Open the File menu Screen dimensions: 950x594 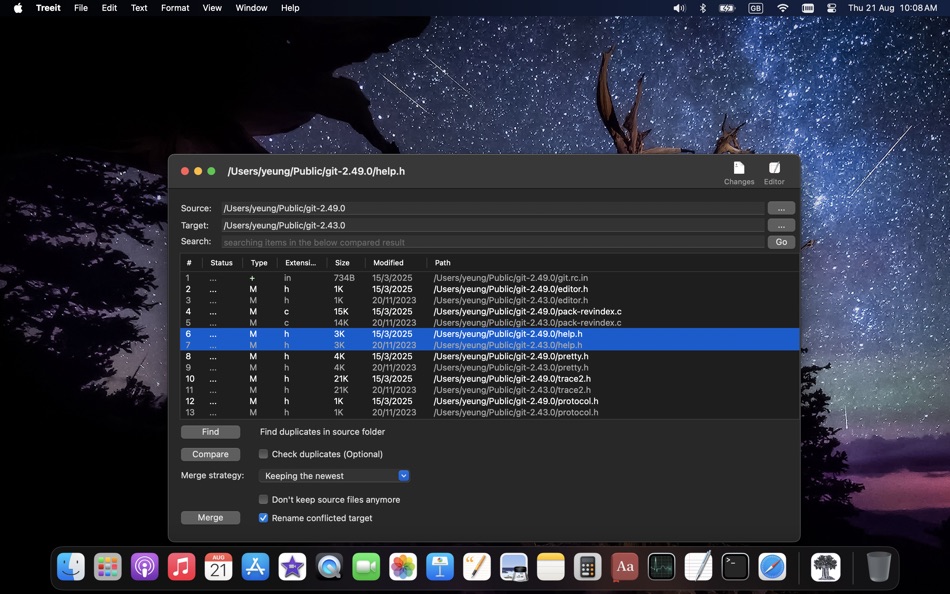click(81, 8)
